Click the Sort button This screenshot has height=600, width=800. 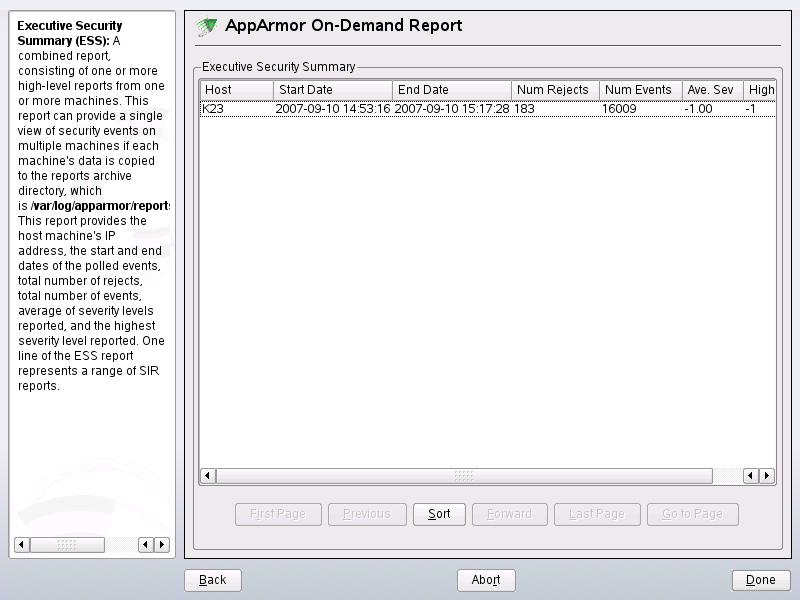439,513
